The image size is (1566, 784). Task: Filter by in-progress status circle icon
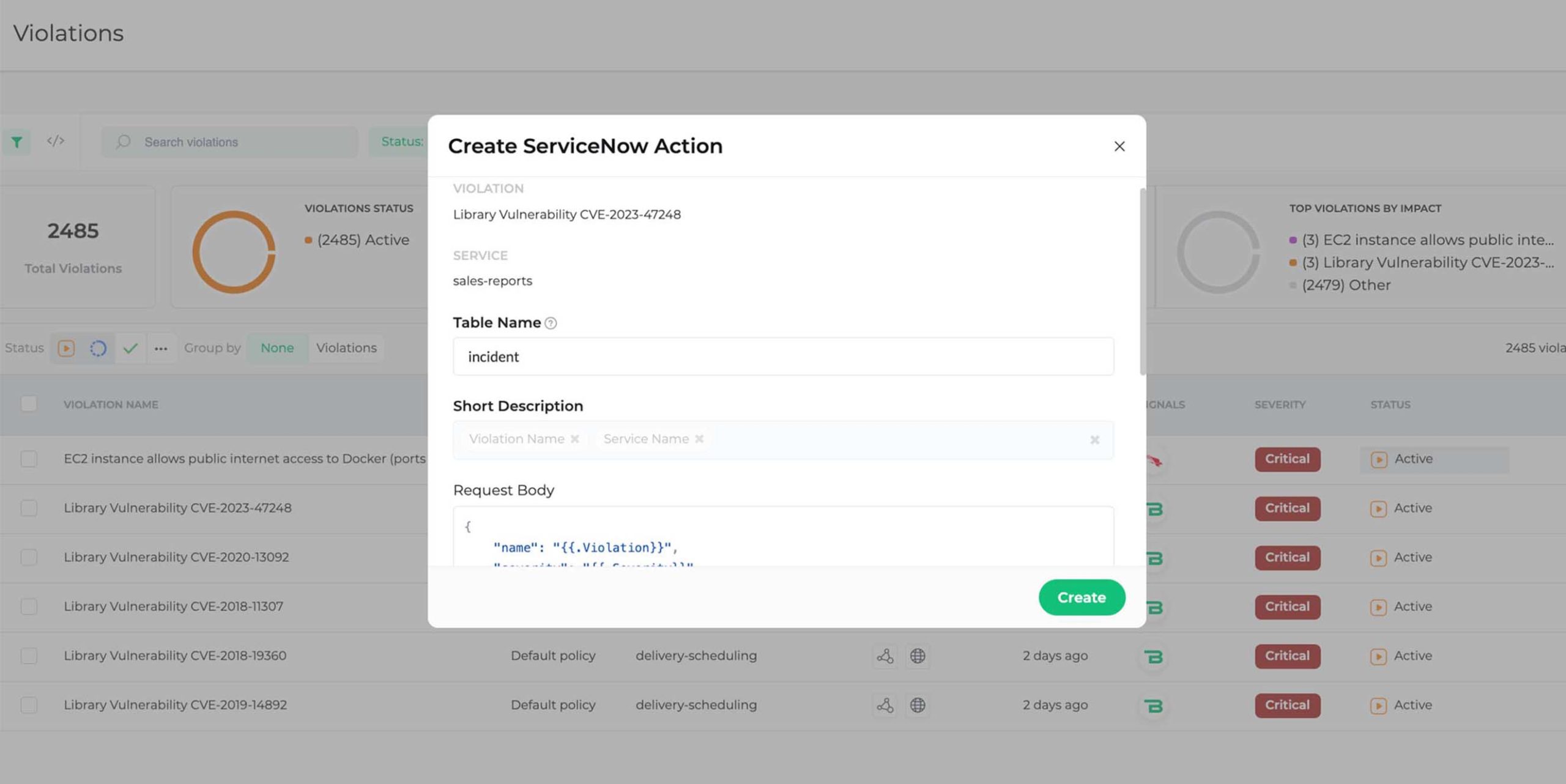click(x=98, y=348)
